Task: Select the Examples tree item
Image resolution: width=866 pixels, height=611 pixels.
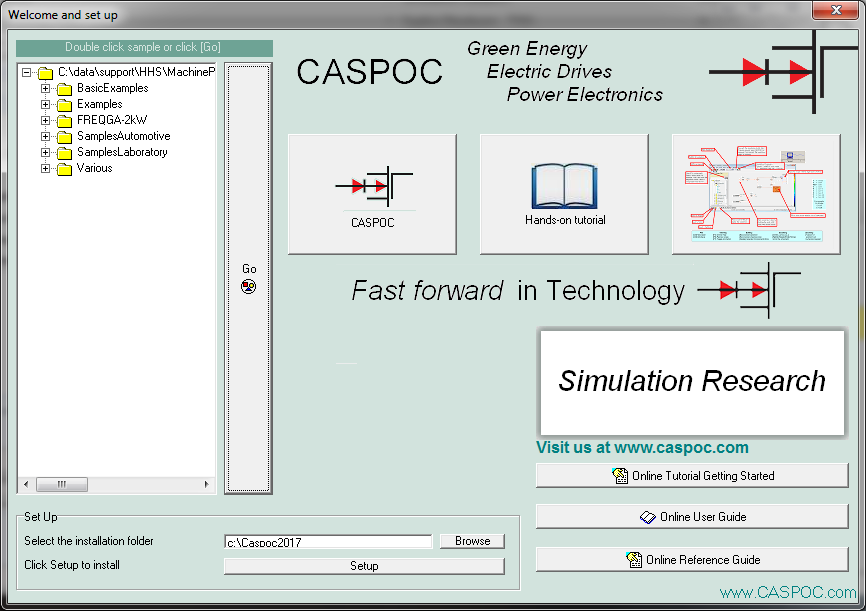Action: point(99,104)
